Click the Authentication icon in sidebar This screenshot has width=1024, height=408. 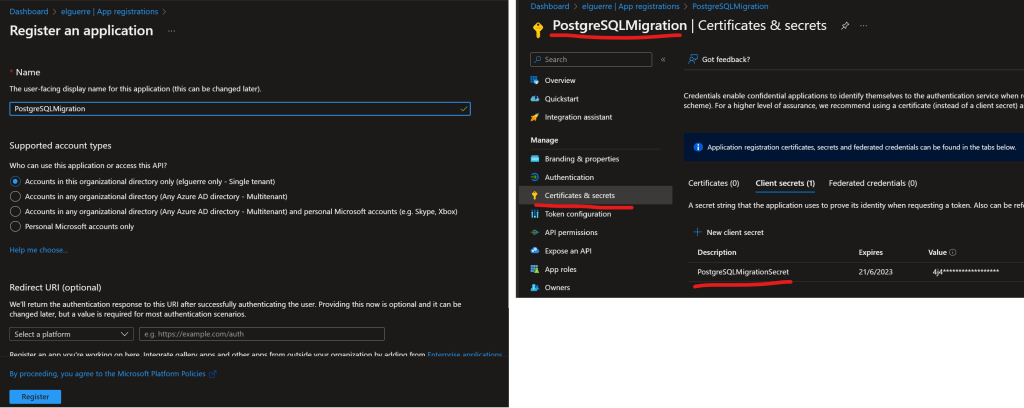tap(535, 177)
